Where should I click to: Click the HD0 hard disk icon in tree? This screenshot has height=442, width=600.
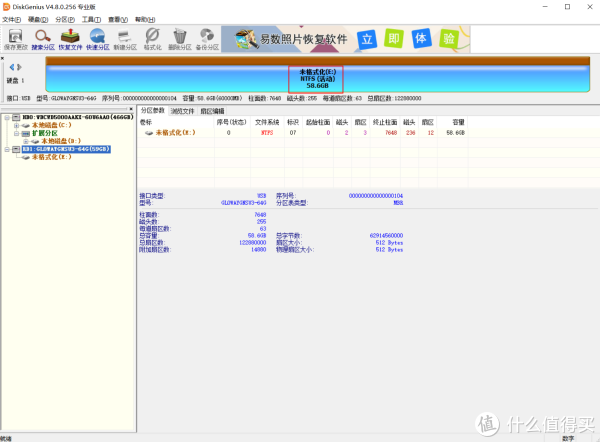coord(16,117)
